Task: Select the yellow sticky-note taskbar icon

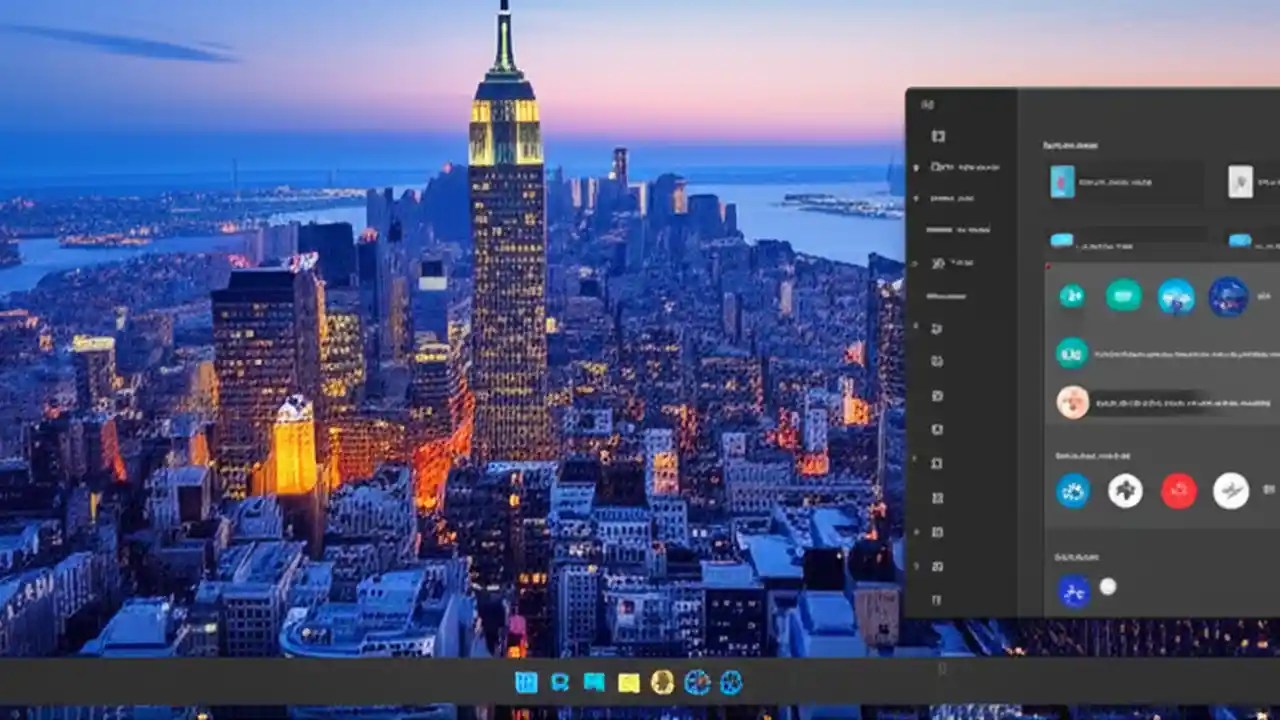Action: point(628,682)
